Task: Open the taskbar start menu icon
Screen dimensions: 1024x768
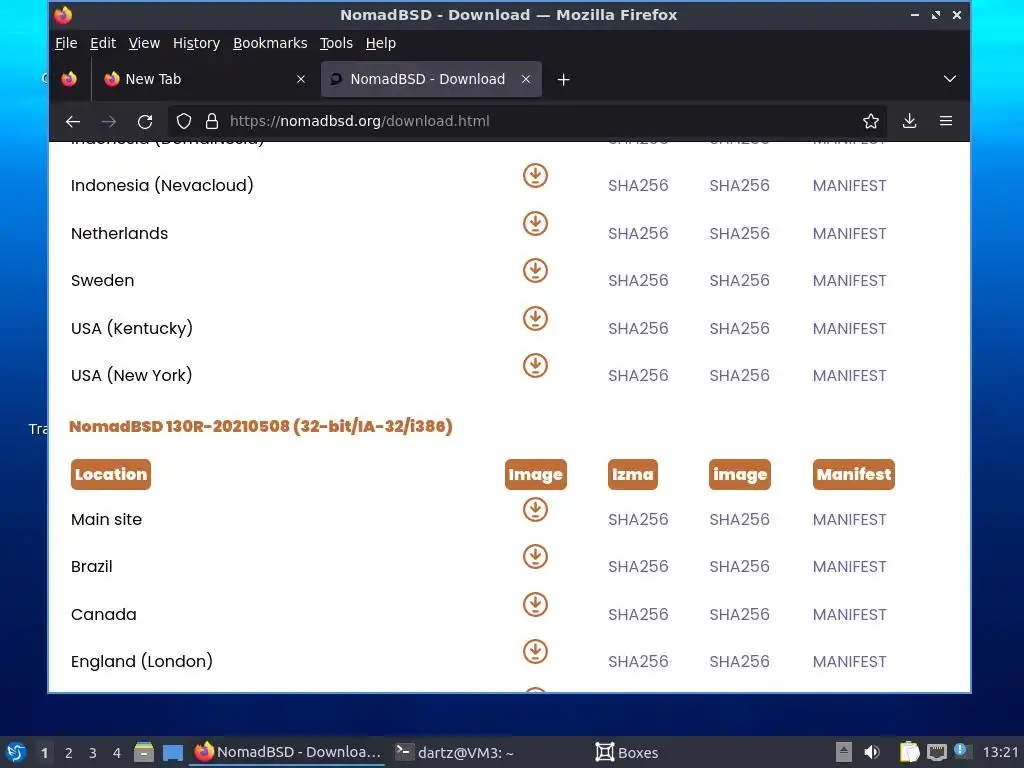Action: tap(16, 752)
